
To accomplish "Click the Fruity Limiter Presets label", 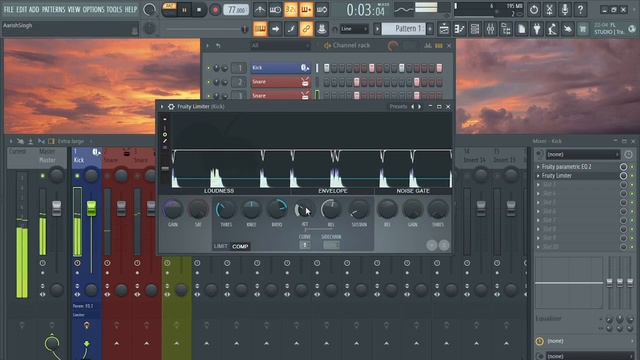I will point(398,107).
